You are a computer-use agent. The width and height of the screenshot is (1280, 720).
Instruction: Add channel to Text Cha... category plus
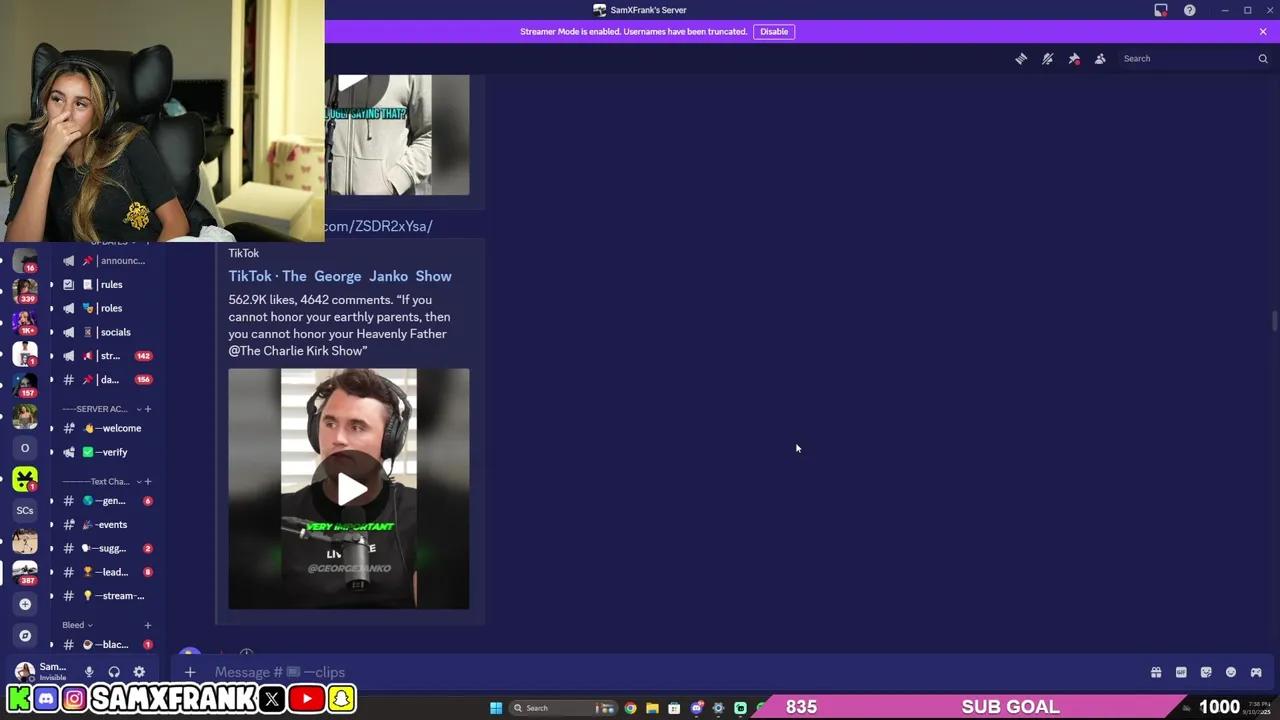147,482
